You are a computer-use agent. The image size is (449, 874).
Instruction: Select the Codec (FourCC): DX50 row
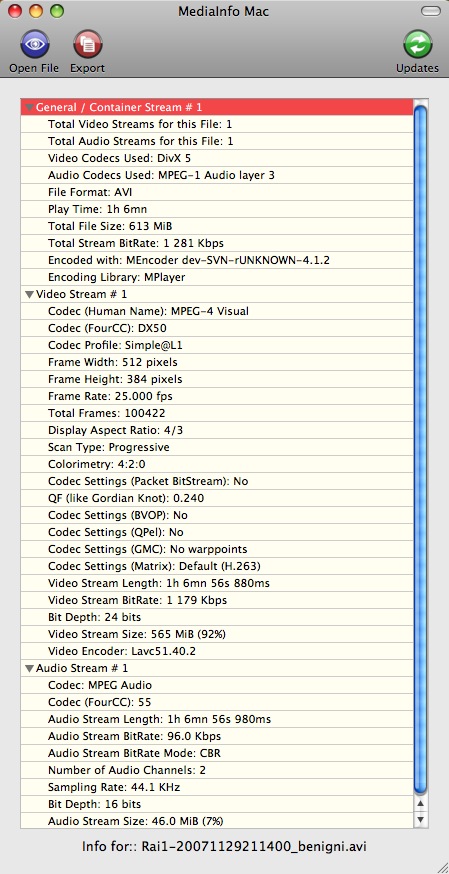[x=217, y=328]
